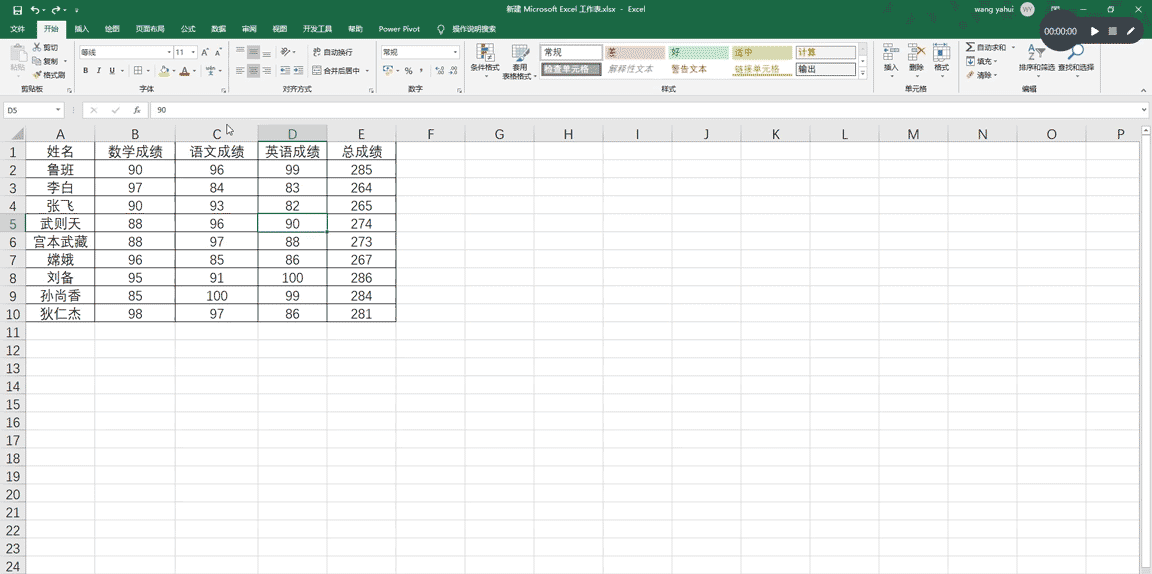The height and width of the screenshot is (574, 1152).
Task: Open the text orientation tool
Action: click(285, 52)
